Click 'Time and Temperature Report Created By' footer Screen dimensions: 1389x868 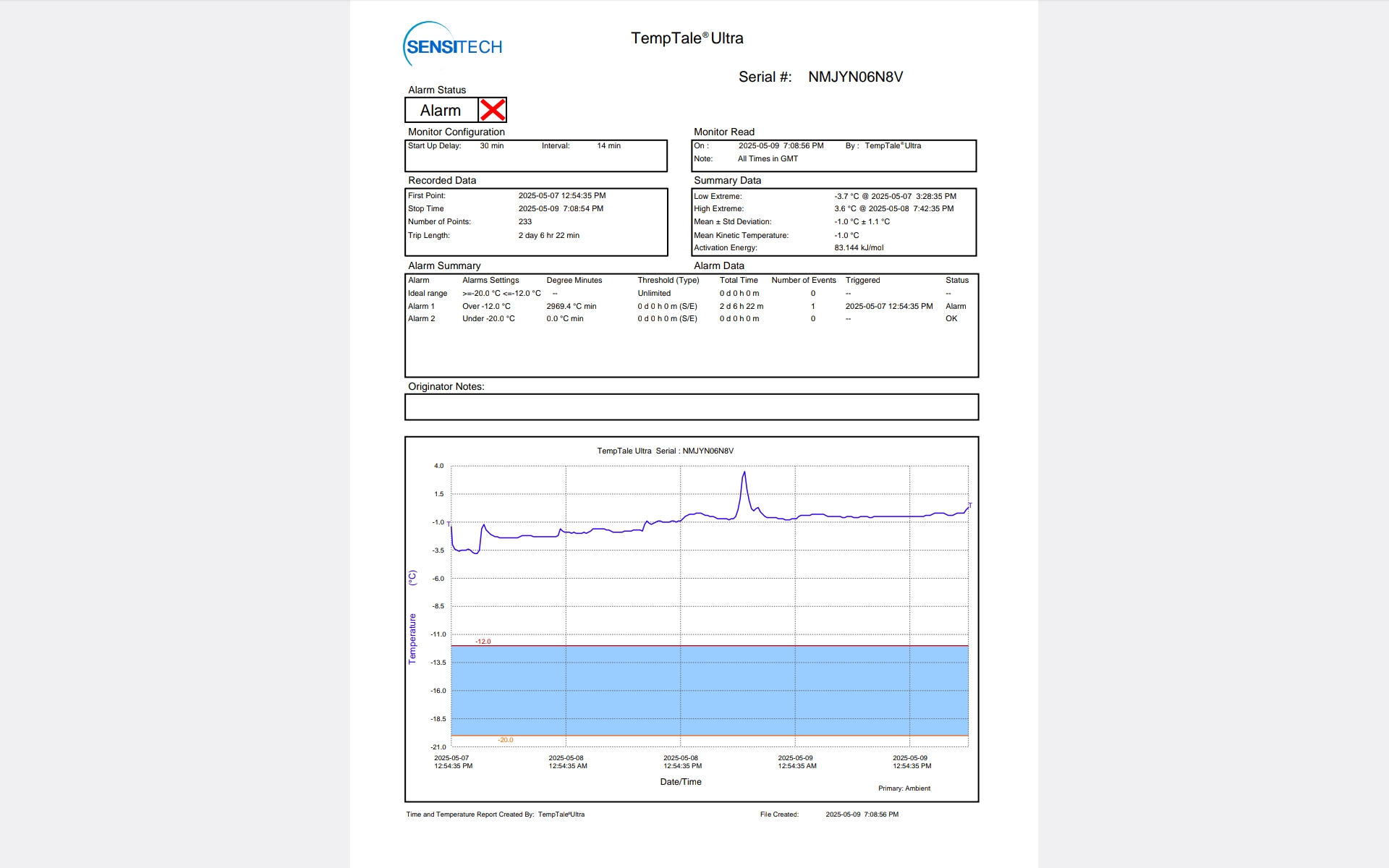[x=470, y=814]
